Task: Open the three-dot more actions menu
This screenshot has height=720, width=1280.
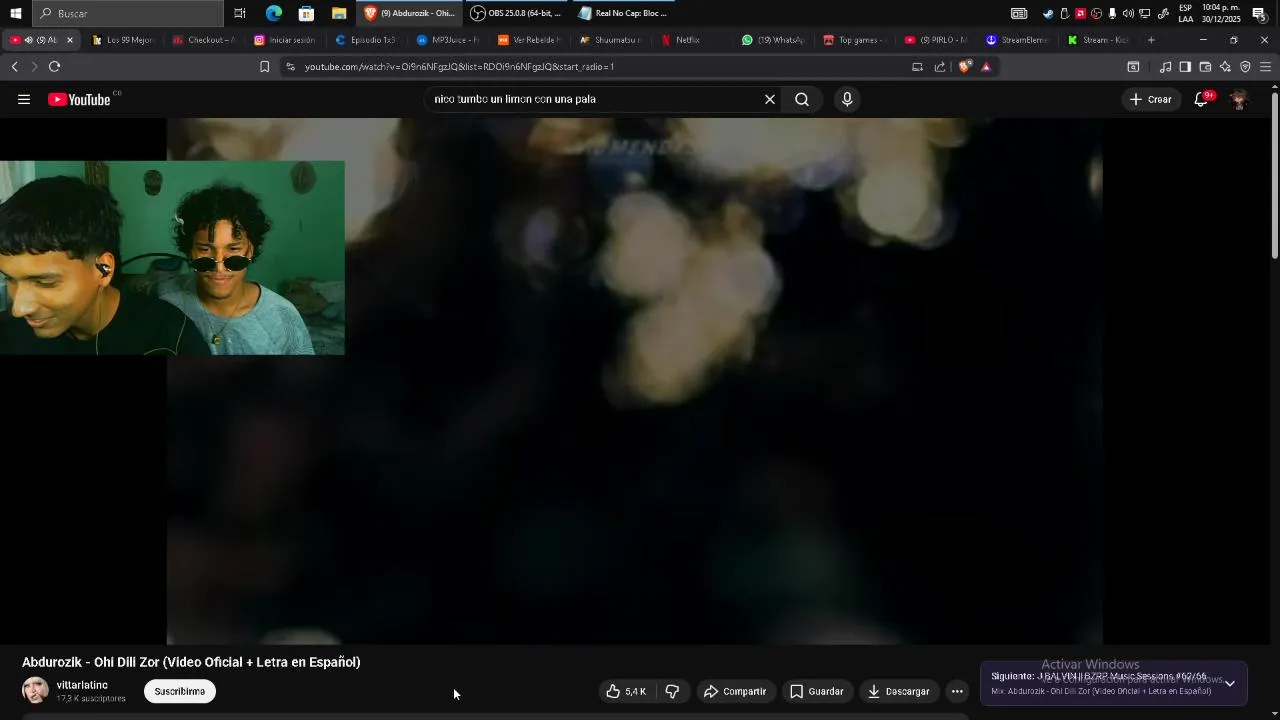Action: pos(957,691)
